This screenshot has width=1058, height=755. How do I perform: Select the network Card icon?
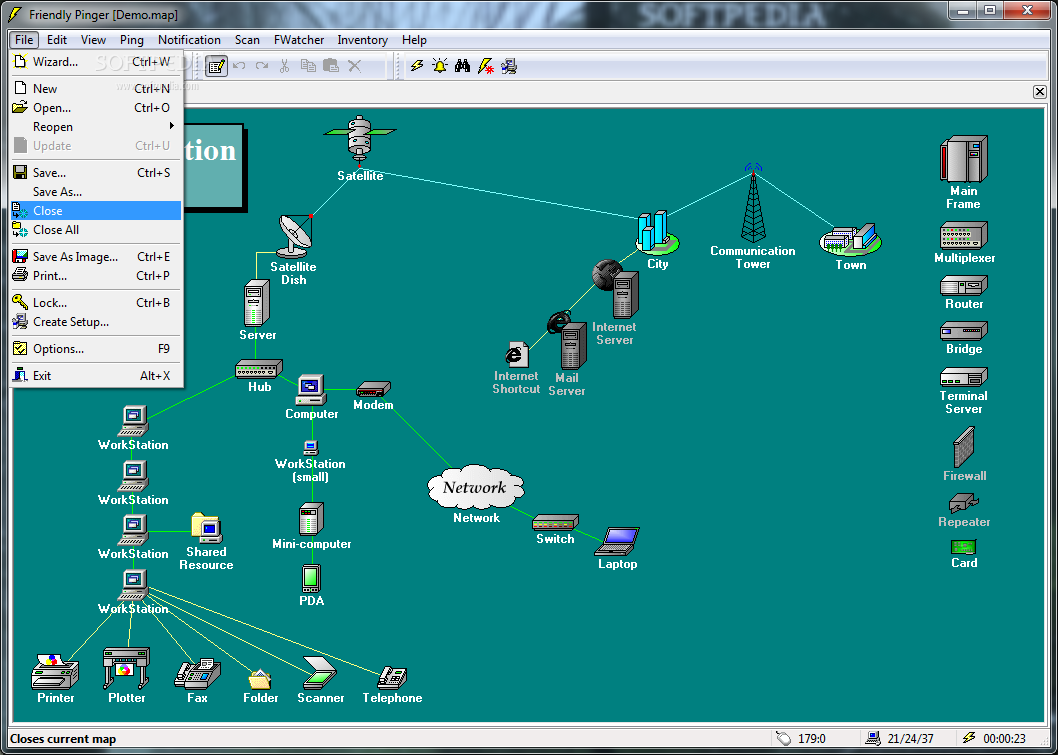[x=964, y=547]
